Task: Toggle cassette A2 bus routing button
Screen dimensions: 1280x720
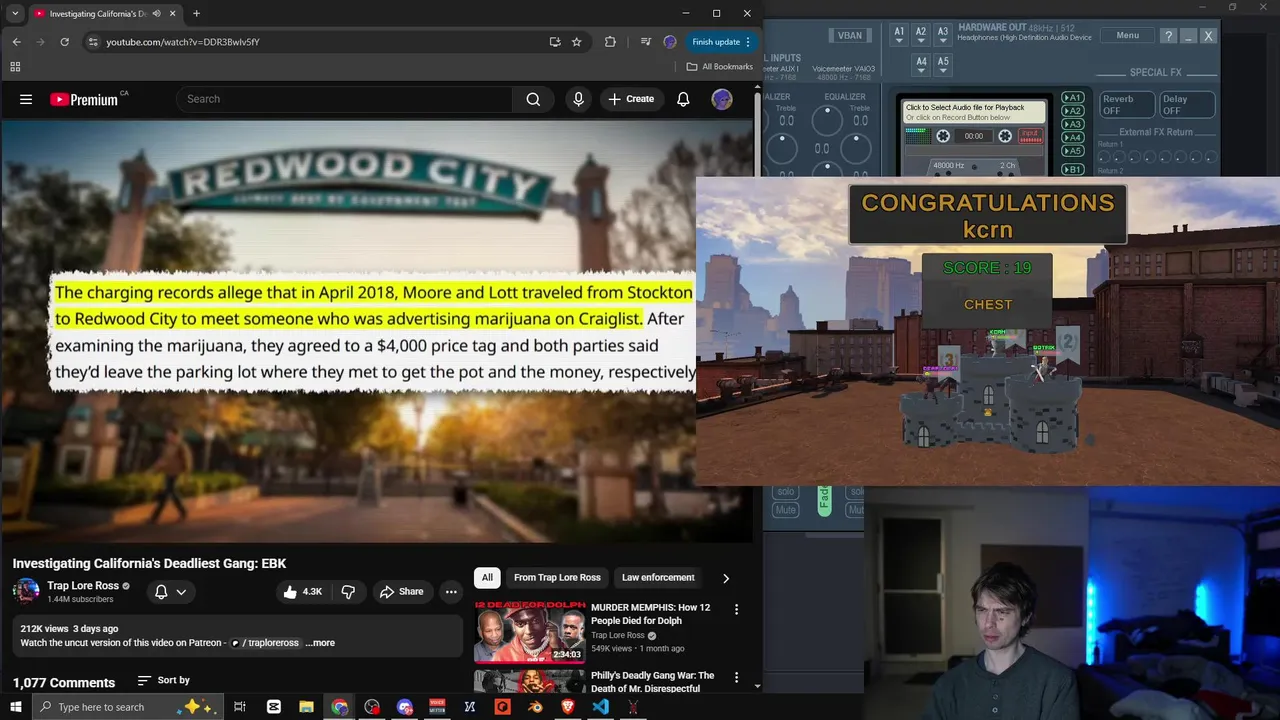Action: coord(1072,111)
